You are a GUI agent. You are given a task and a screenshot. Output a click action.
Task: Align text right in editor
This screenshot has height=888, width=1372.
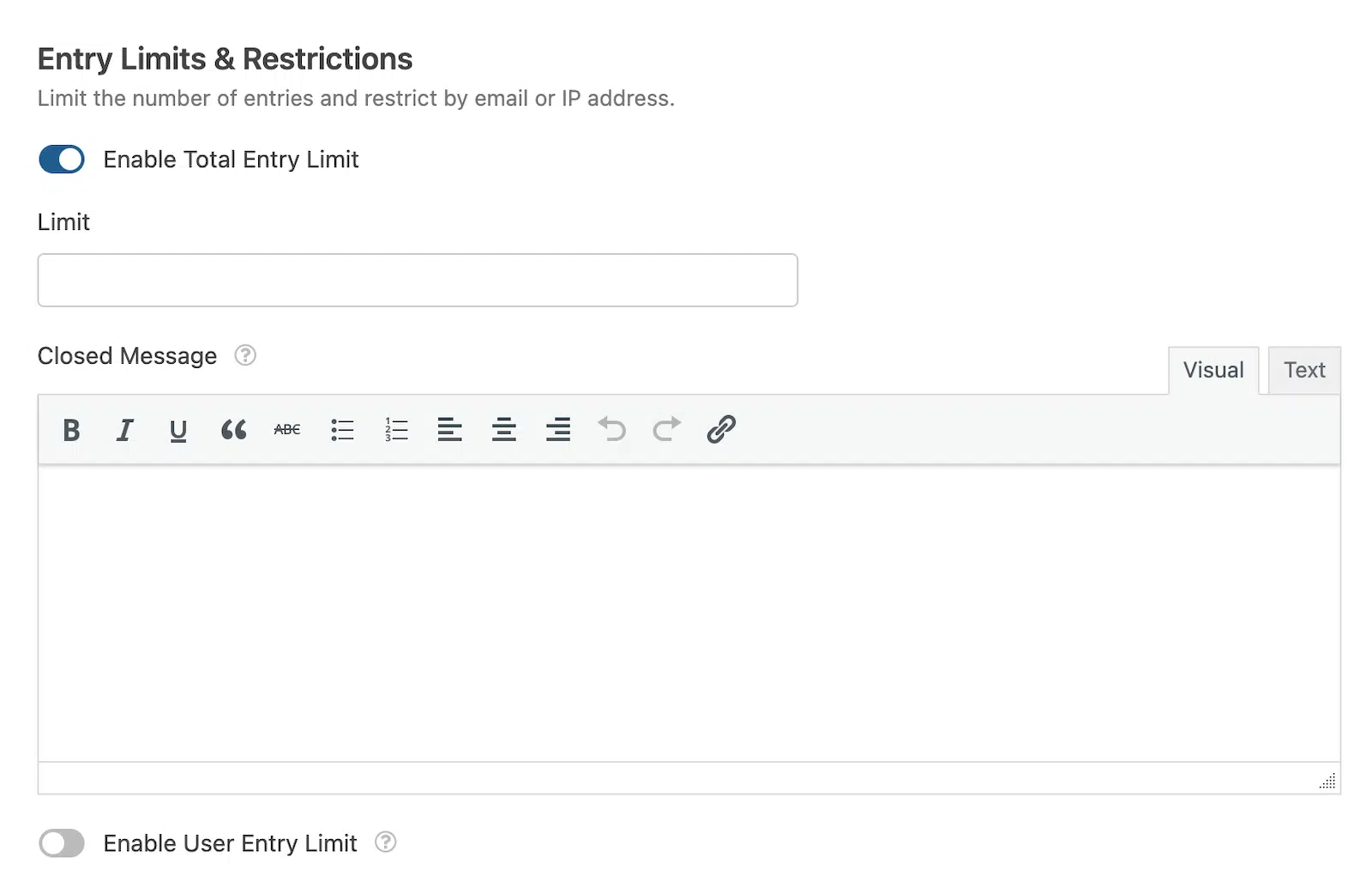tap(558, 430)
